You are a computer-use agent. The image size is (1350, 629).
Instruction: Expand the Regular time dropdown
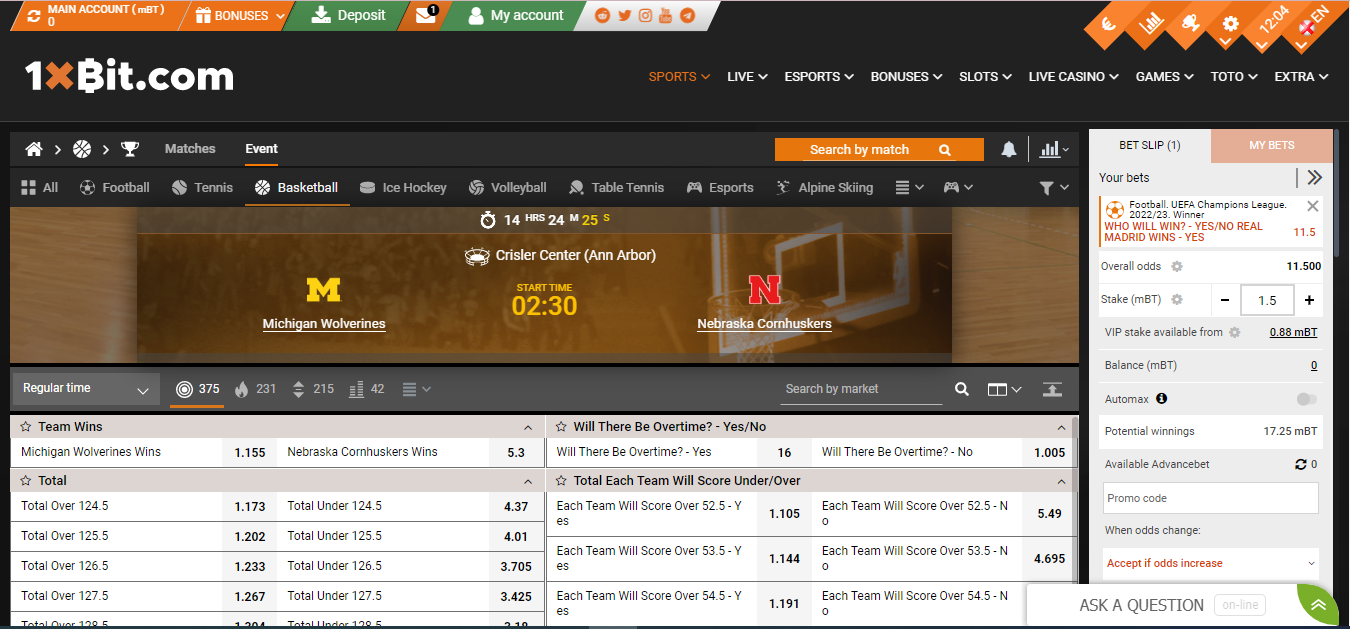(x=84, y=388)
